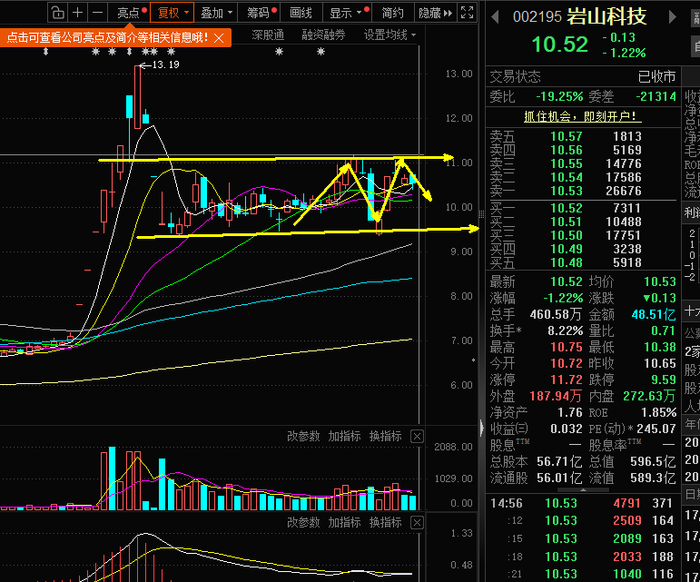The height and width of the screenshot is (582, 700).
Task: Toggle the 简约 simple view
Action: 392,12
